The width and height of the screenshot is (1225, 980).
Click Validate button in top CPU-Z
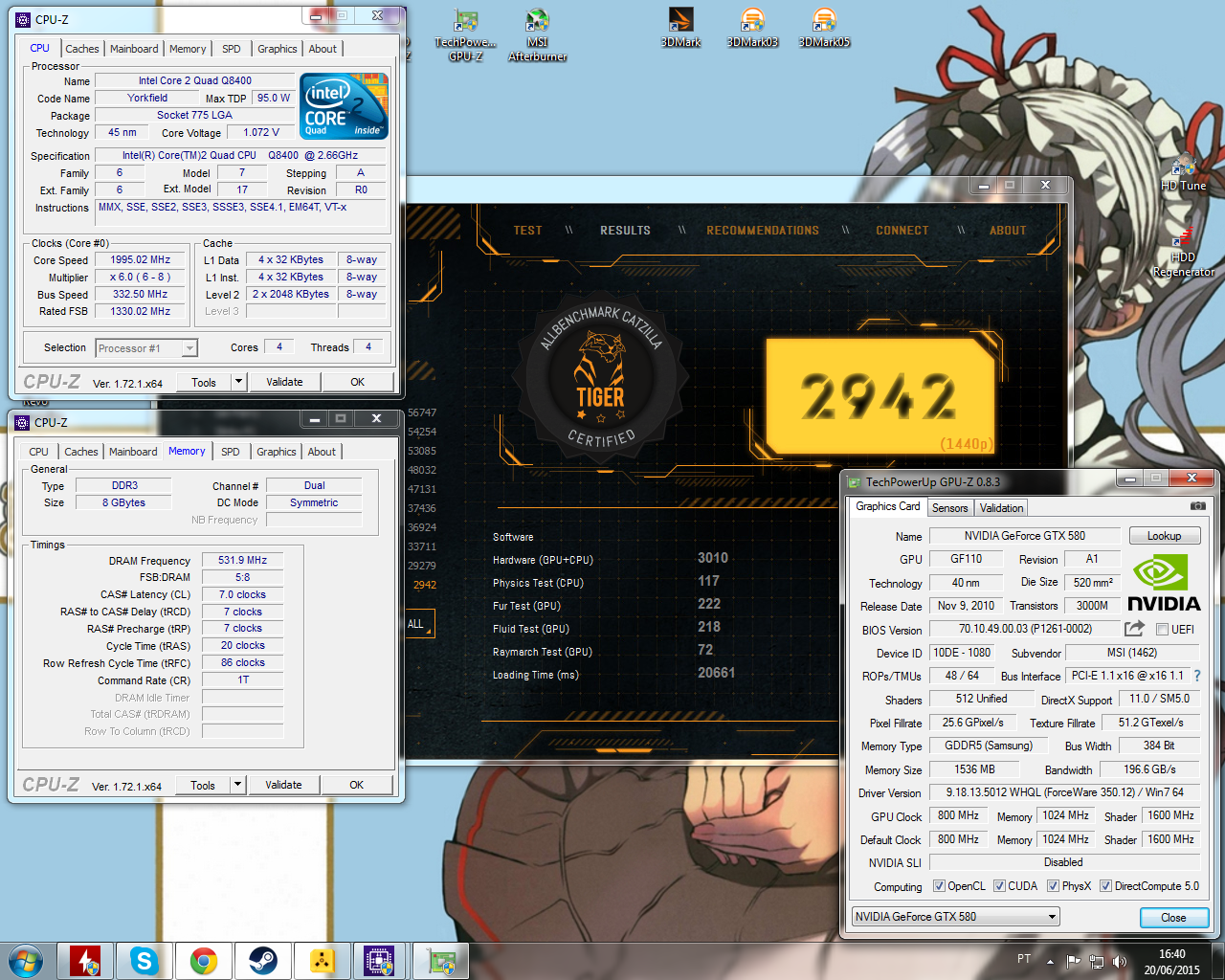pyautogui.click(x=284, y=382)
